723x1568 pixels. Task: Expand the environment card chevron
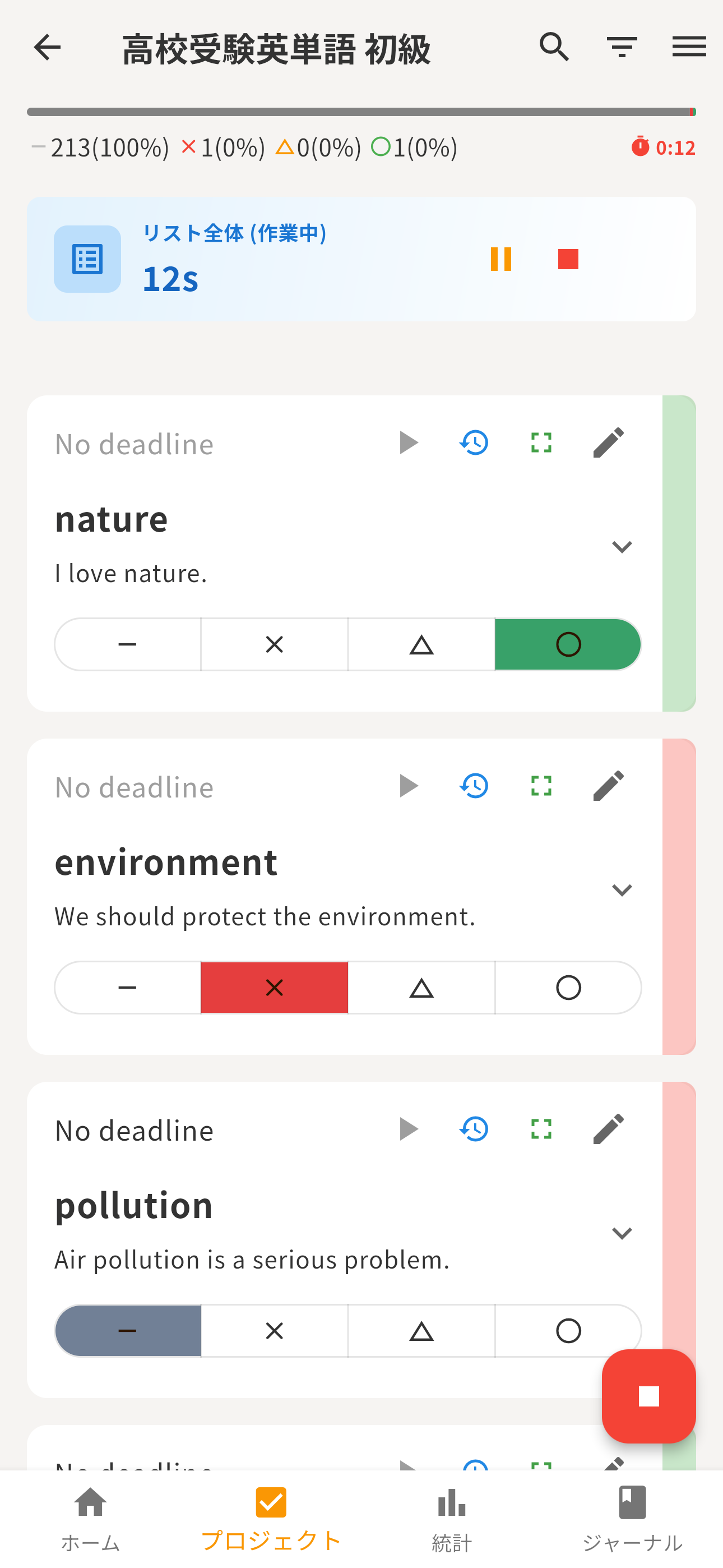[622, 890]
